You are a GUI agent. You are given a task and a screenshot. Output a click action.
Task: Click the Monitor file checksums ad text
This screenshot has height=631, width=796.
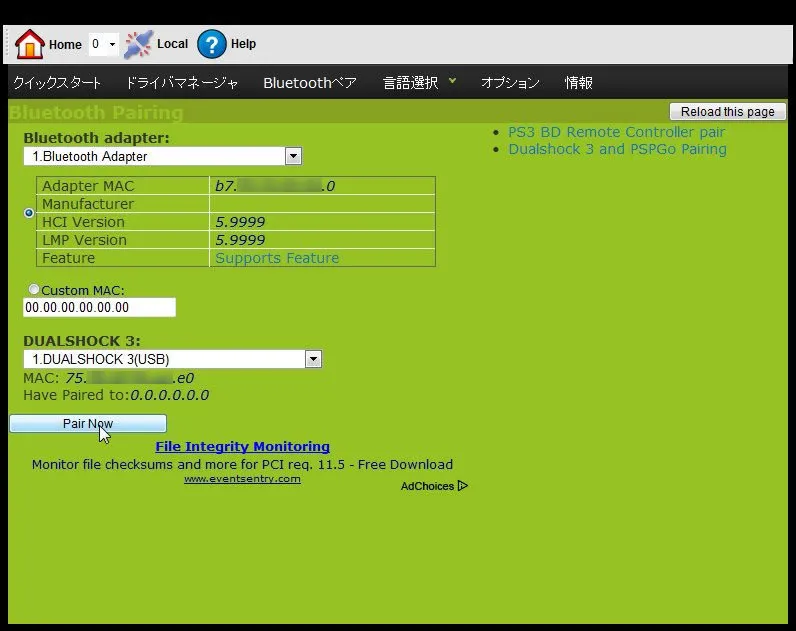tap(242, 464)
